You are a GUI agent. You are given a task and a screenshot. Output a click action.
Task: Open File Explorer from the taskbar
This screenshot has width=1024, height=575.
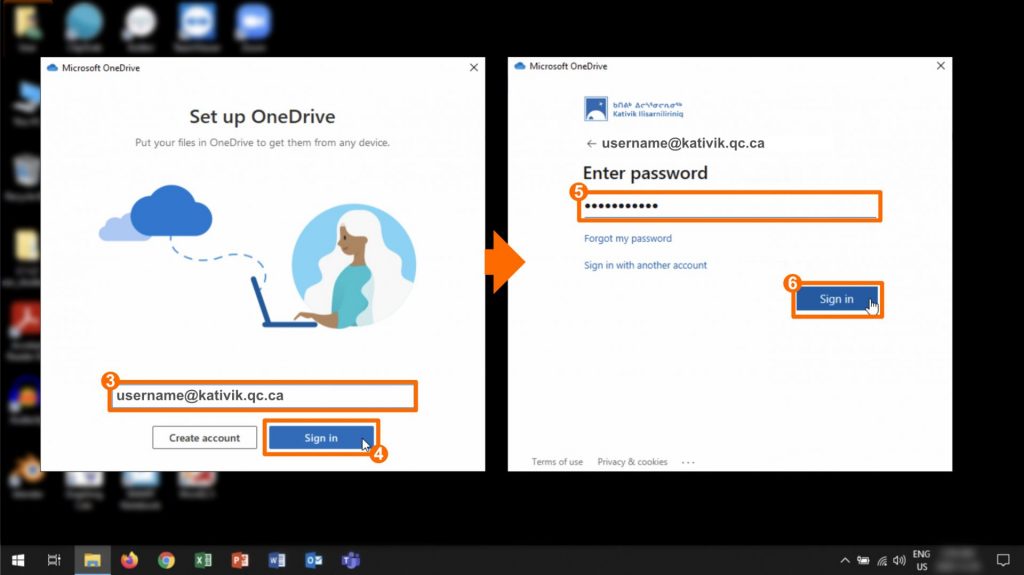(x=92, y=560)
